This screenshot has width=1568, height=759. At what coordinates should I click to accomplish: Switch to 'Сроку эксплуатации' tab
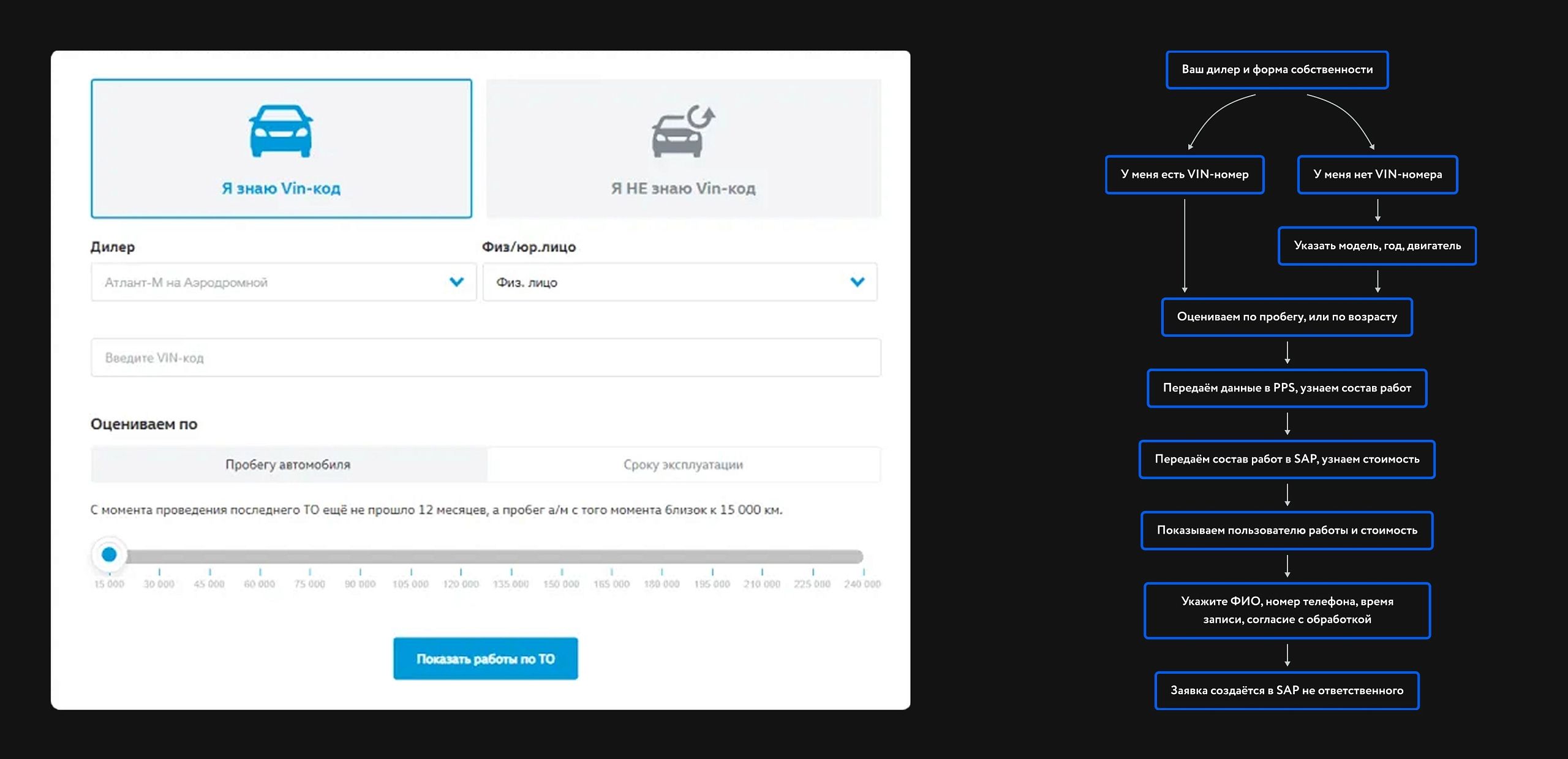point(683,464)
